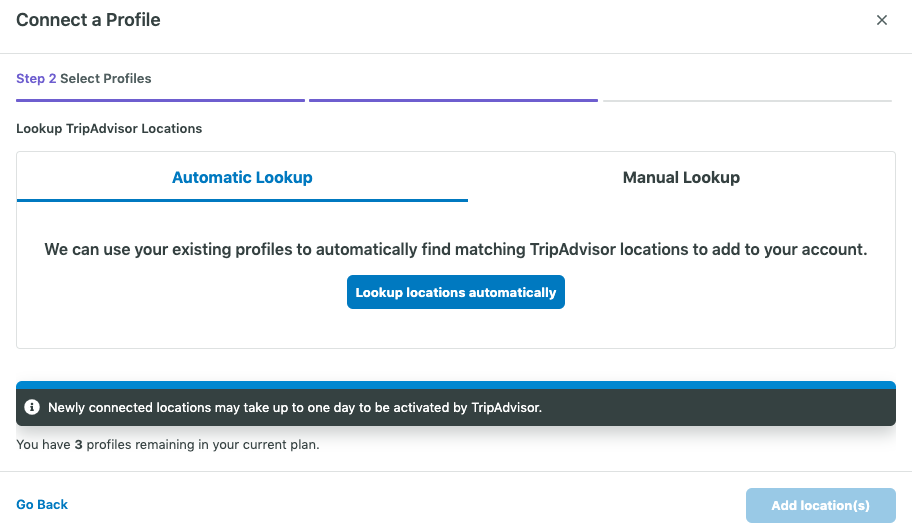This screenshot has height=532, width=912.
Task: Click the purple Step 2 label
Action: [x=36, y=78]
